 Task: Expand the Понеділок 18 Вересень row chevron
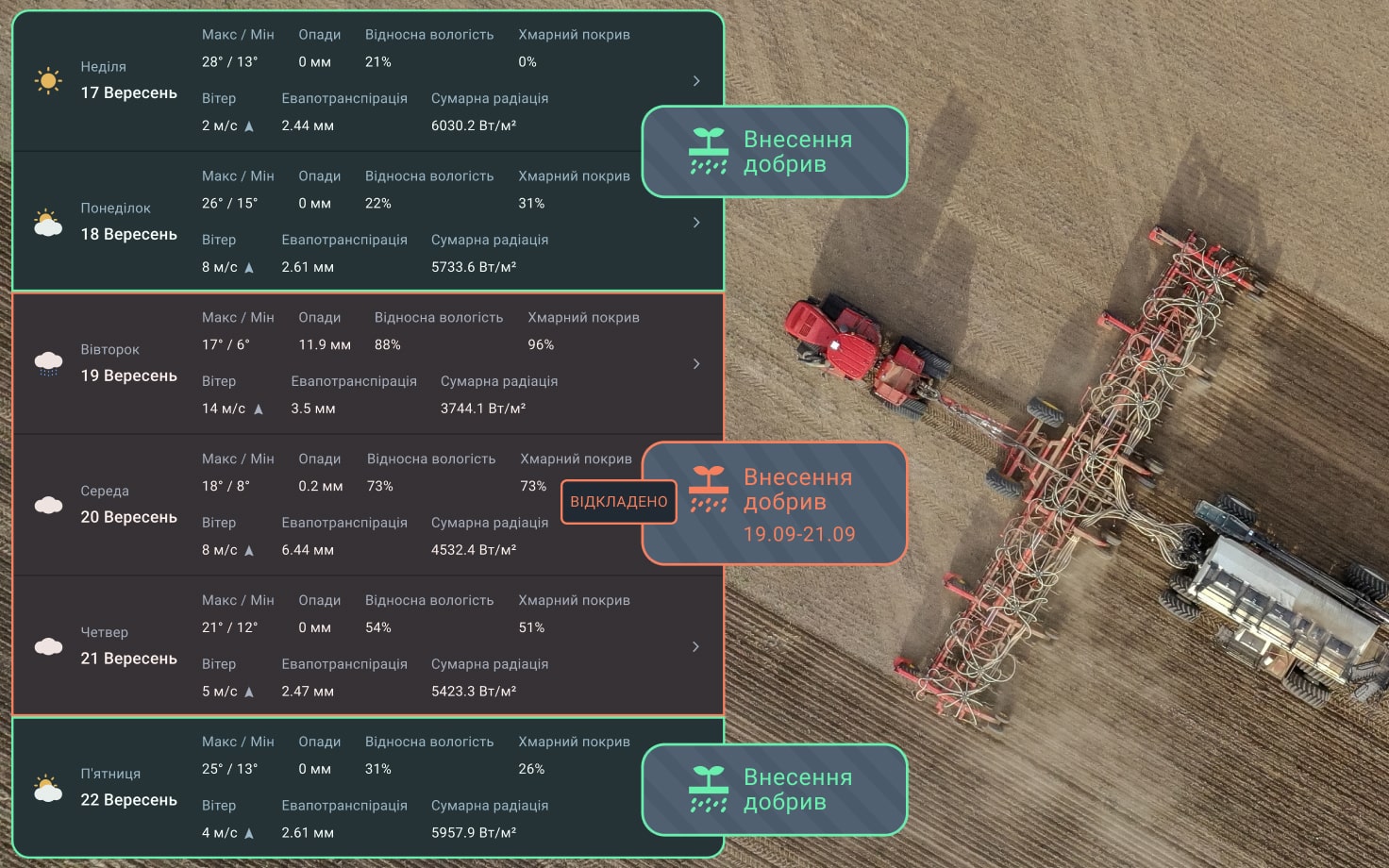click(696, 223)
